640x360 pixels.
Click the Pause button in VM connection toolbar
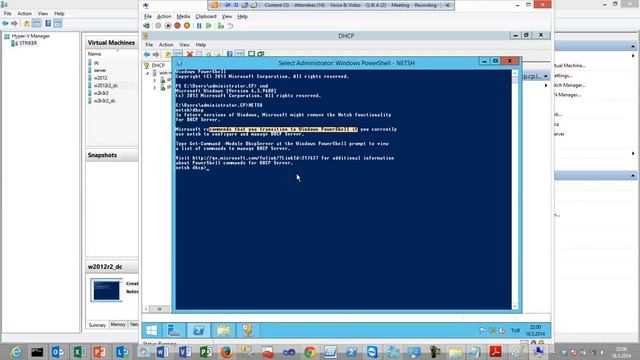pos(199,26)
